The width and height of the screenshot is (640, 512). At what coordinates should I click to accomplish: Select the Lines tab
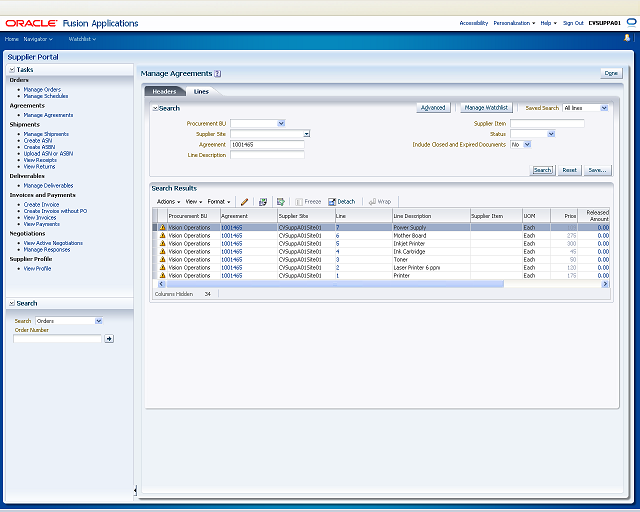(201, 91)
